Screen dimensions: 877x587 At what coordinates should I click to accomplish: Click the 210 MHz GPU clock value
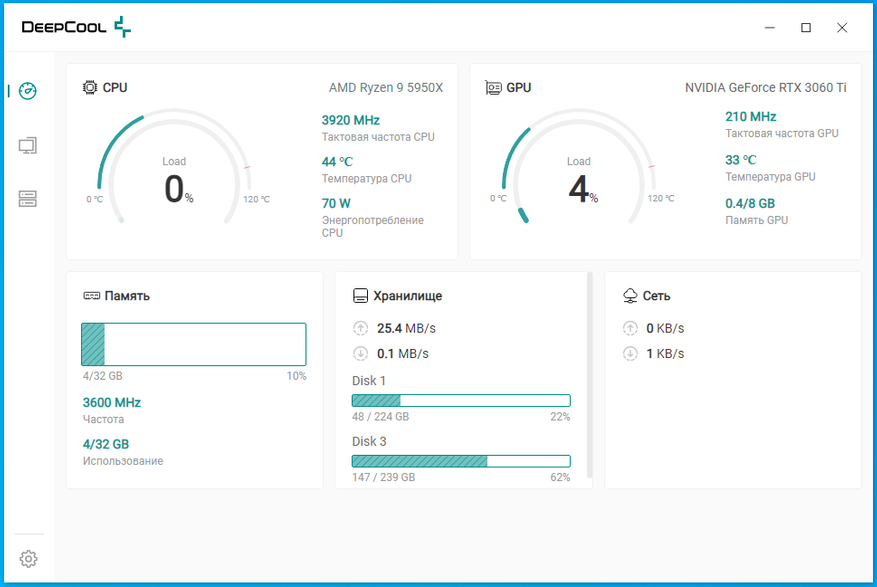pyautogui.click(x=751, y=117)
